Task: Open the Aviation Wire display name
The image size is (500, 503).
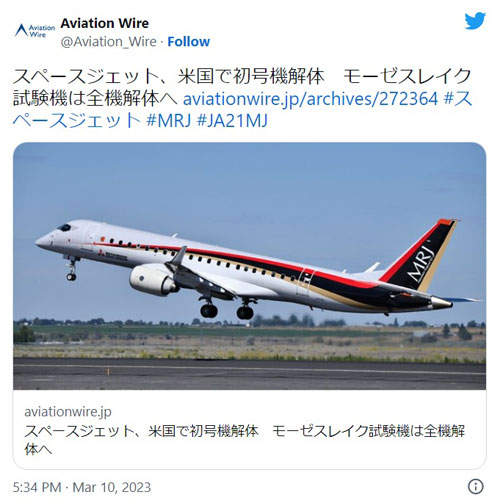Action: tap(104, 23)
